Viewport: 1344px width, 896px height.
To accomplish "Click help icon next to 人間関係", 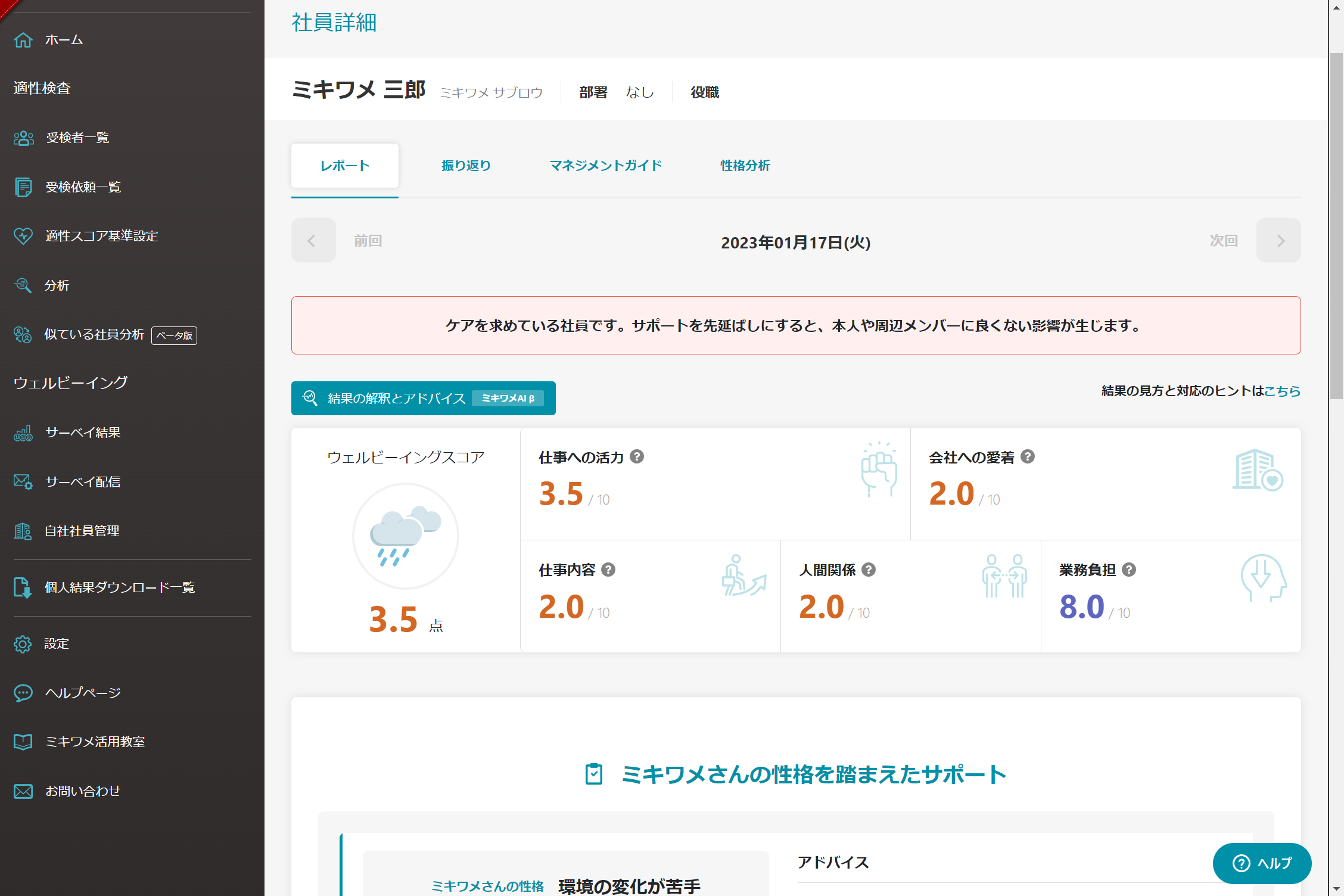I will click(x=869, y=570).
